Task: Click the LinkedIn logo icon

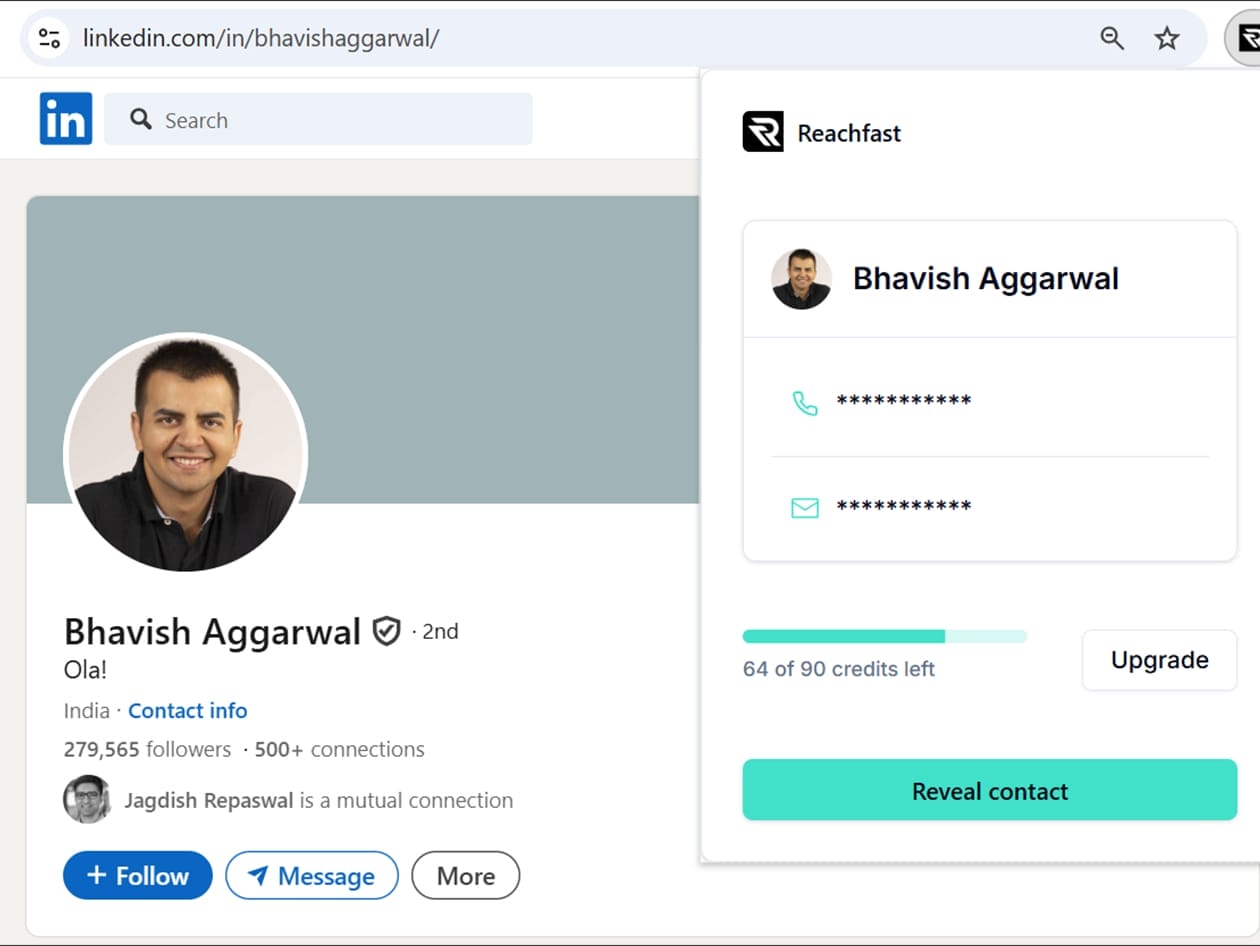Action: pos(66,119)
